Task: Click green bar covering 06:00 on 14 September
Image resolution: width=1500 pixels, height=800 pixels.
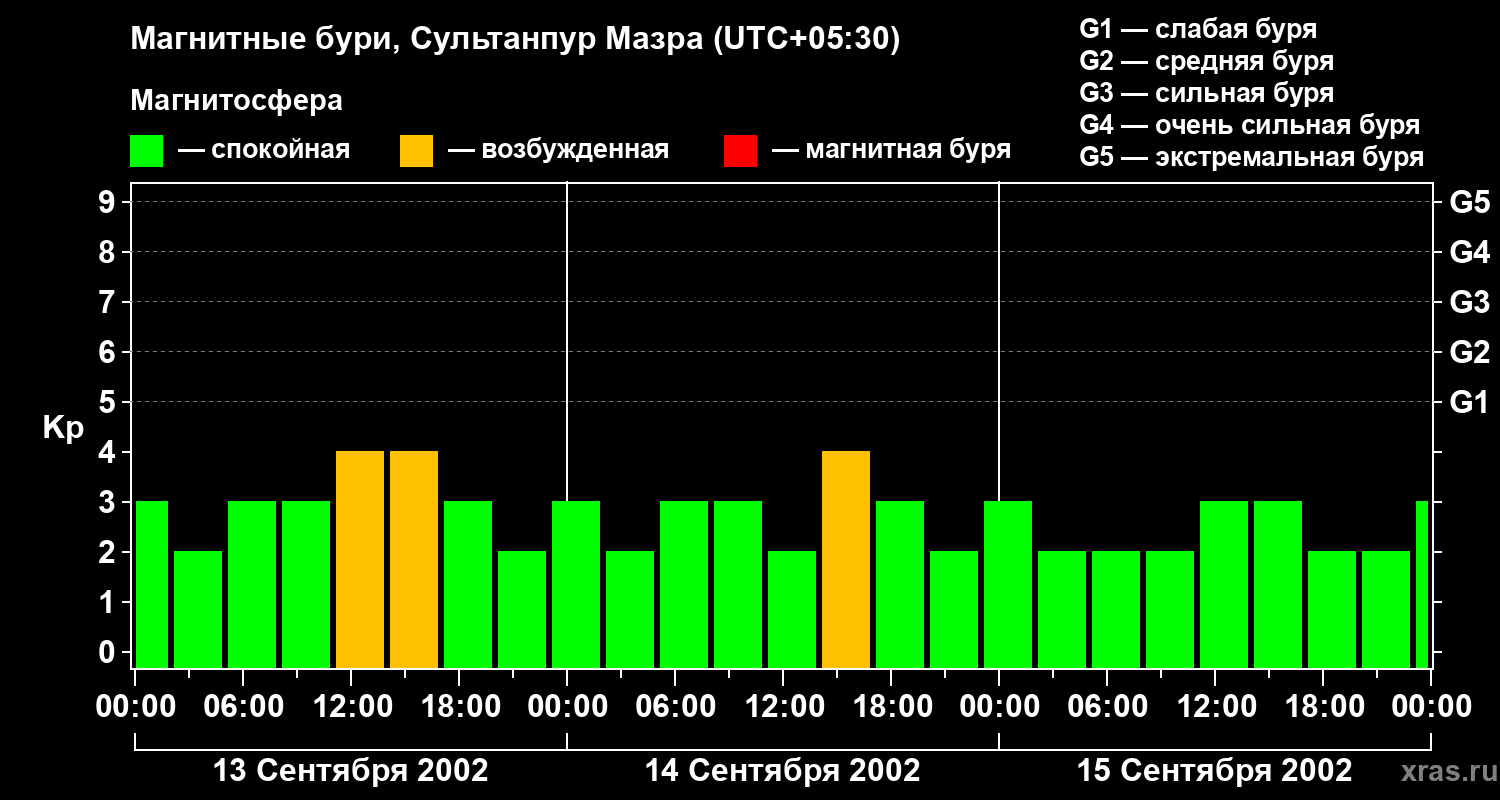Action: pos(684,585)
